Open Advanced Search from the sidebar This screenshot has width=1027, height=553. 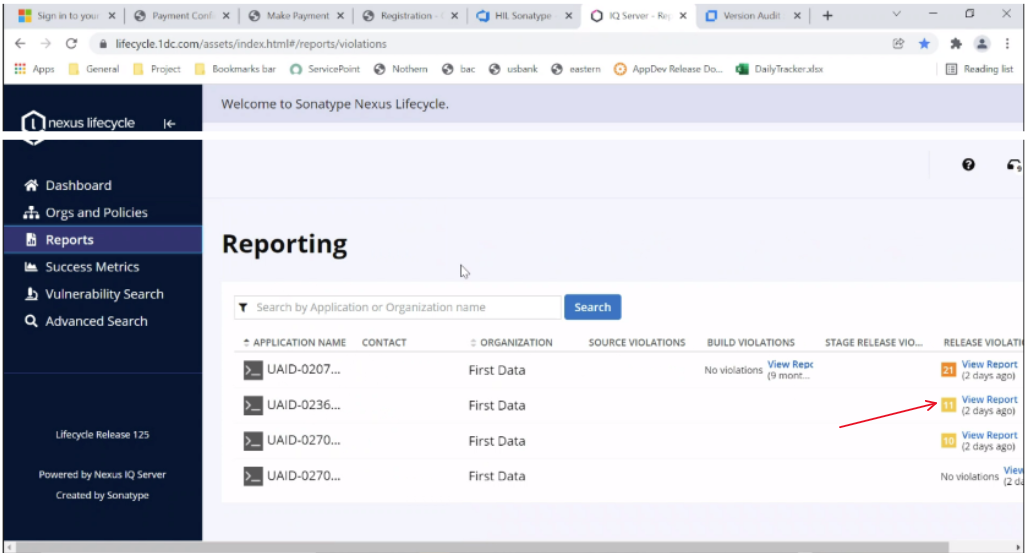[96, 321]
